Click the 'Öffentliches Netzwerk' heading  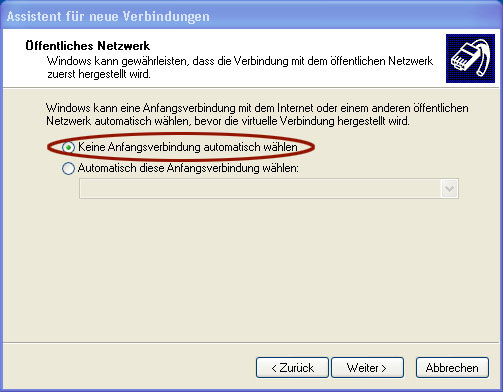pyautogui.click(x=88, y=46)
